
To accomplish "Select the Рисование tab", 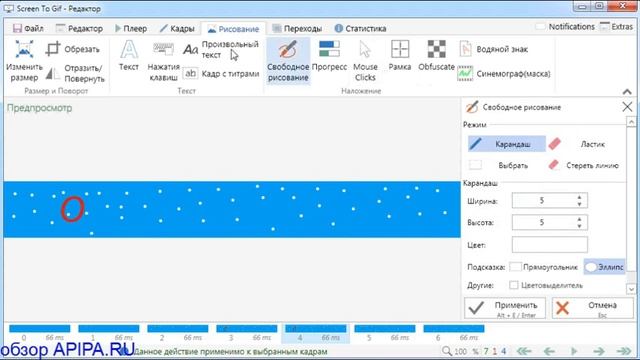I will point(233,29).
